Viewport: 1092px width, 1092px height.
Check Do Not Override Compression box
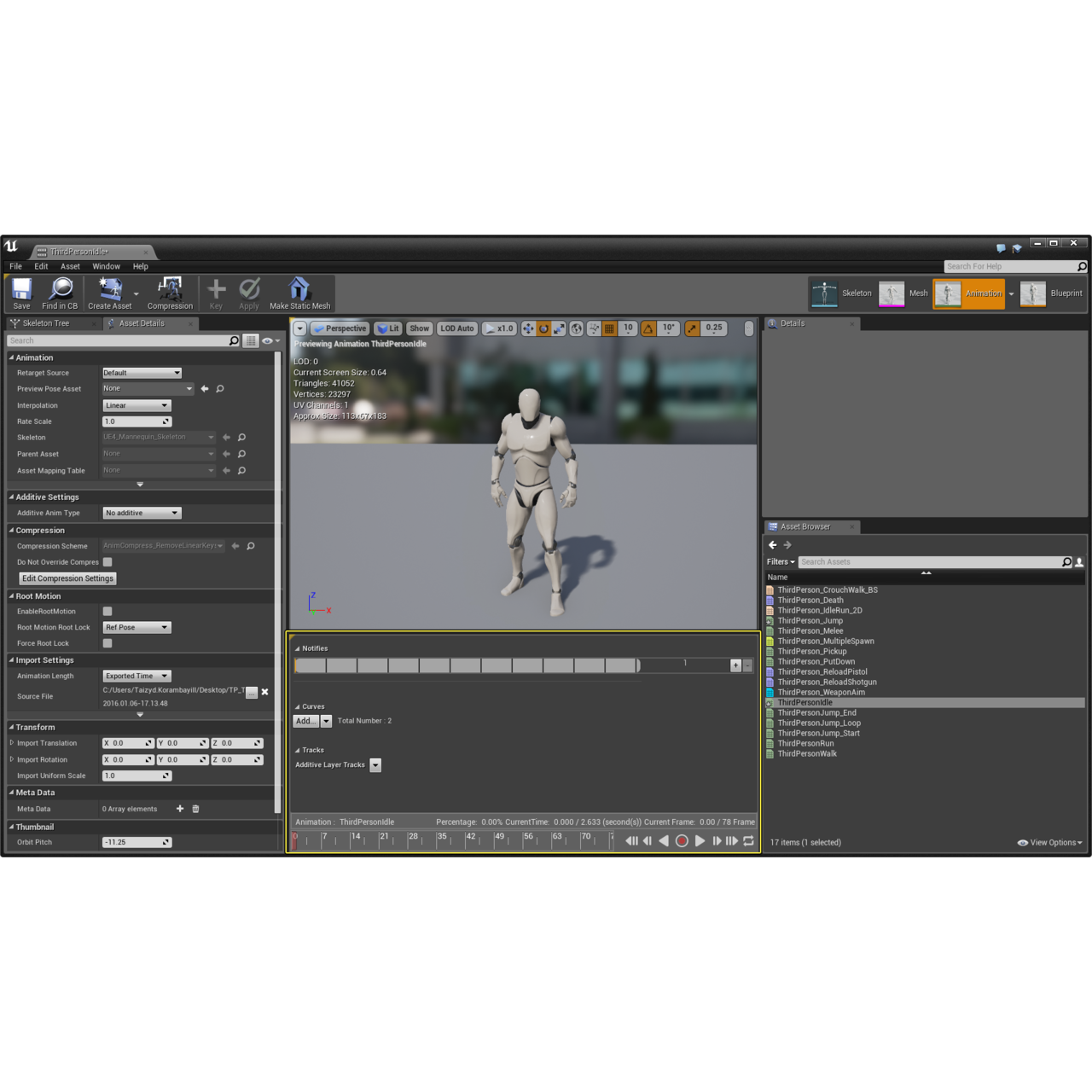click(107, 562)
